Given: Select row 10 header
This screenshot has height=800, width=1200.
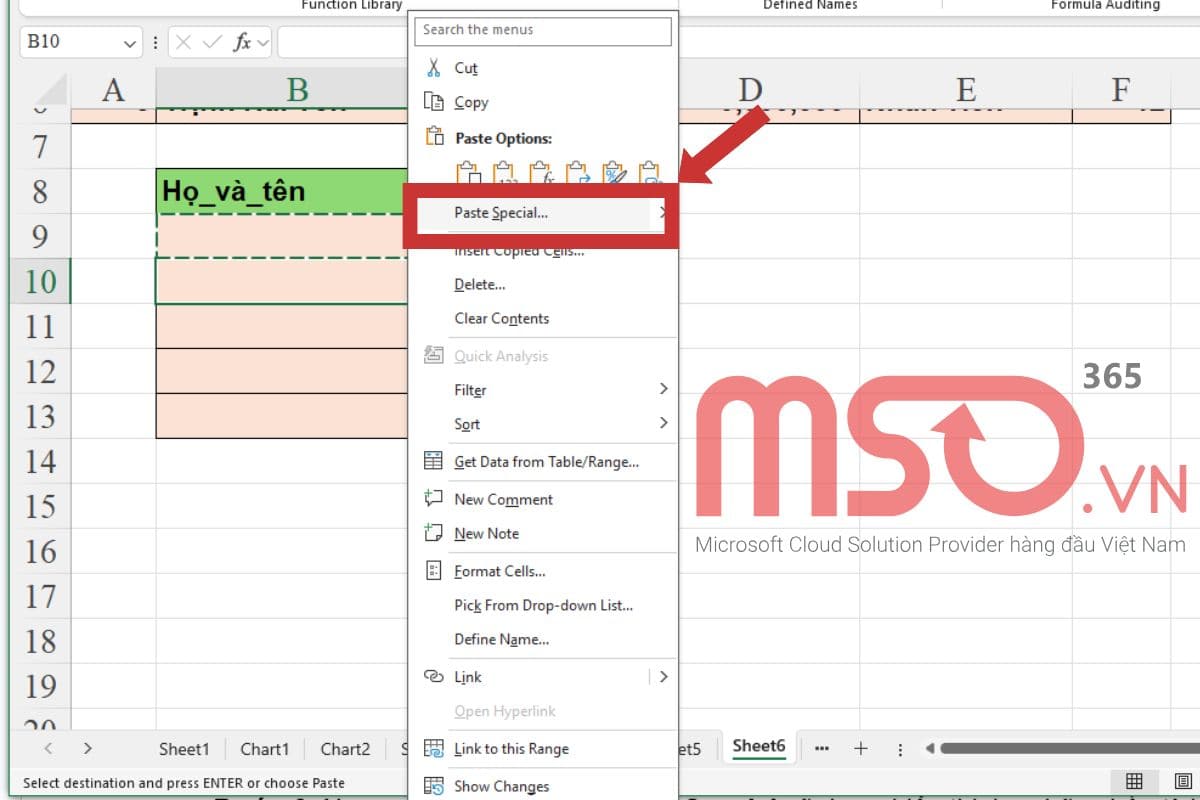Looking at the screenshot, I should point(40,281).
